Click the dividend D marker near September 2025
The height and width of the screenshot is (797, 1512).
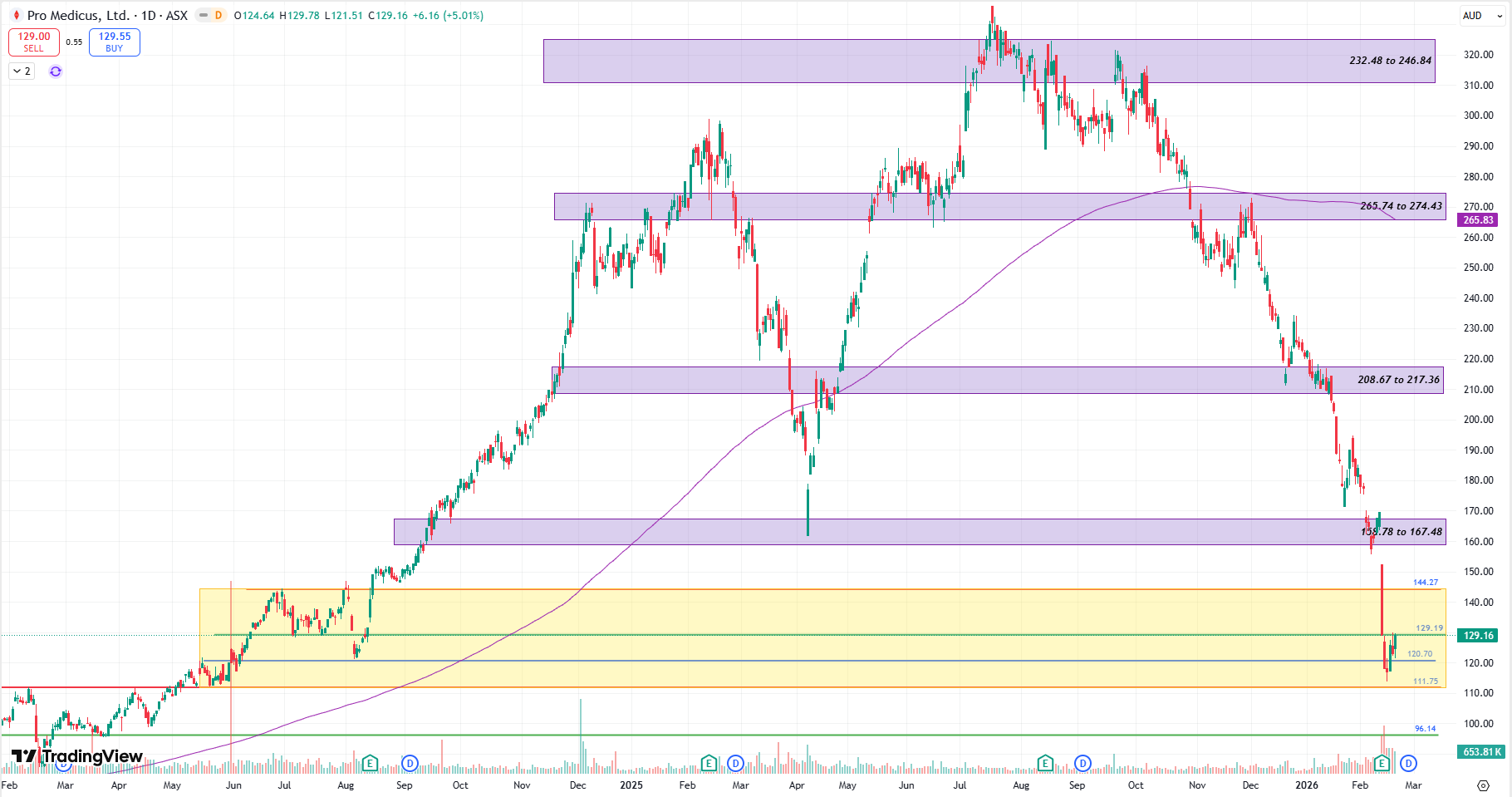[1082, 763]
